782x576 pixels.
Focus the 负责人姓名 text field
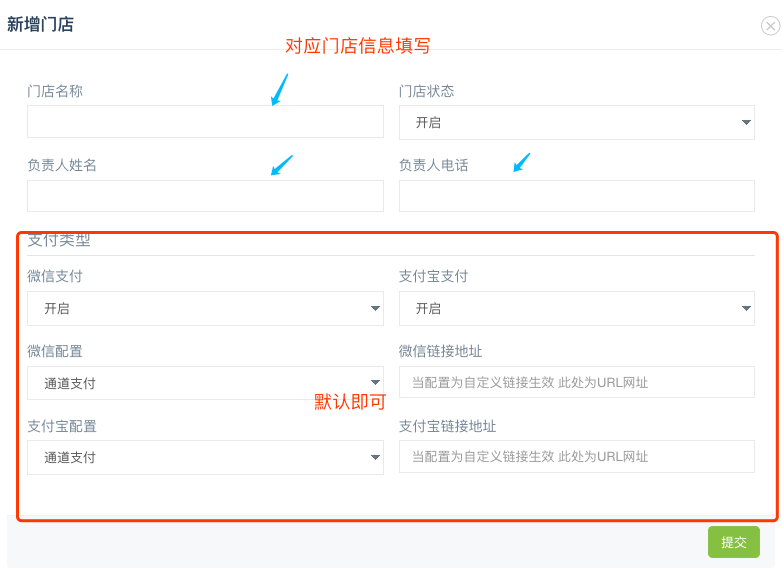pos(205,196)
